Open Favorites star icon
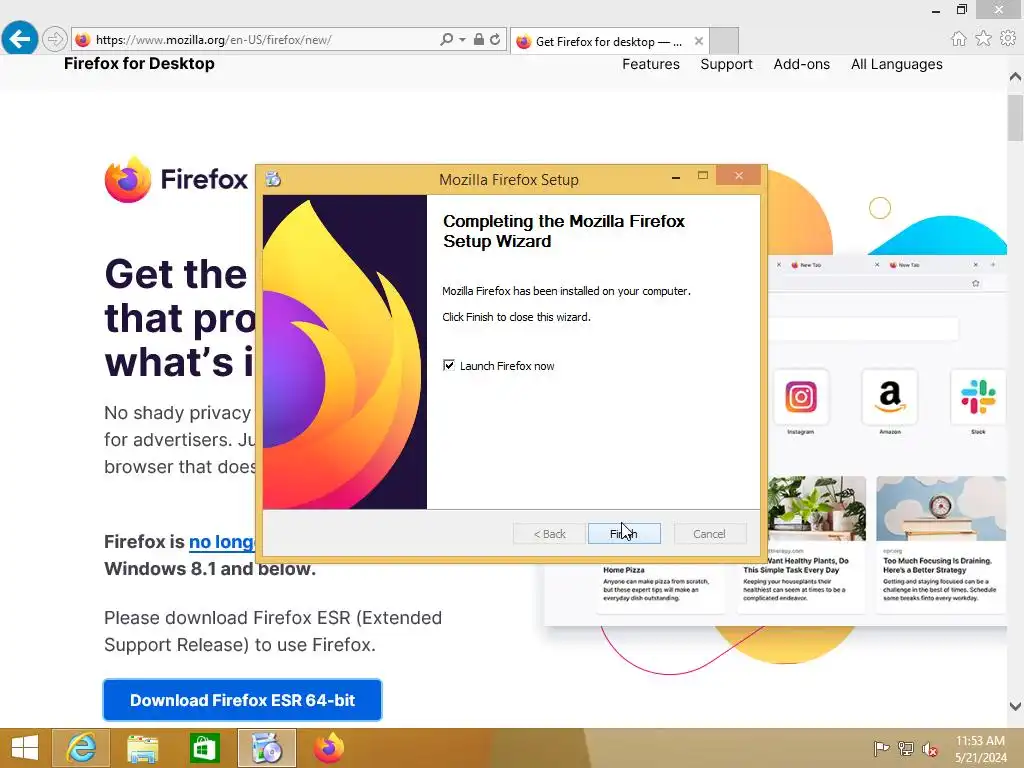The height and width of the screenshot is (768, 1024). click(983, 38)
